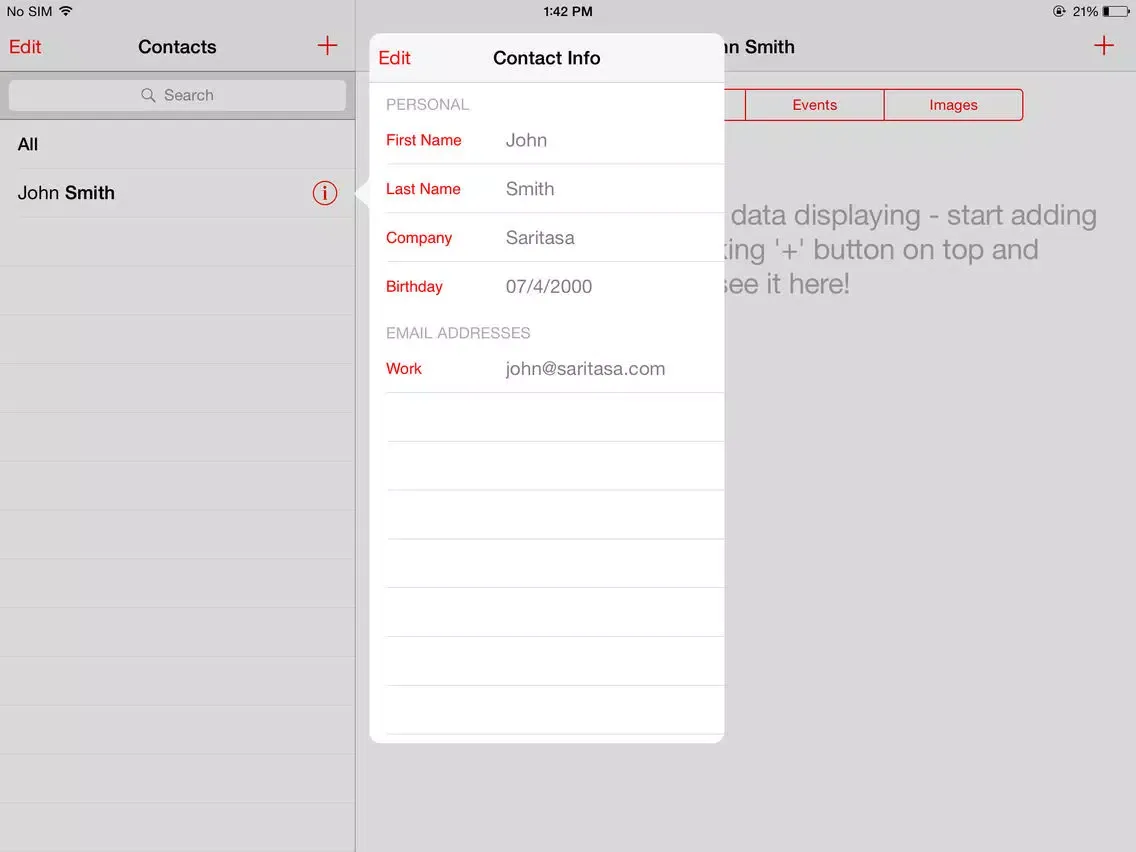Tap the add contact plus icon
The image size is (1136, 852).
327,46
